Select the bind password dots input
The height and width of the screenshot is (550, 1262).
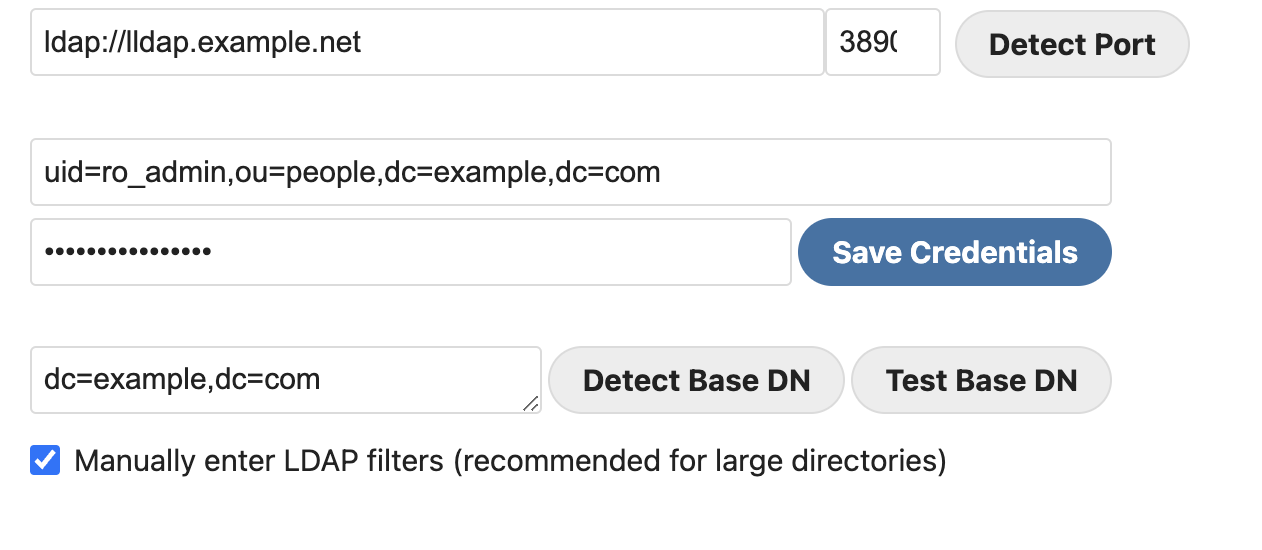coord(410,252)
